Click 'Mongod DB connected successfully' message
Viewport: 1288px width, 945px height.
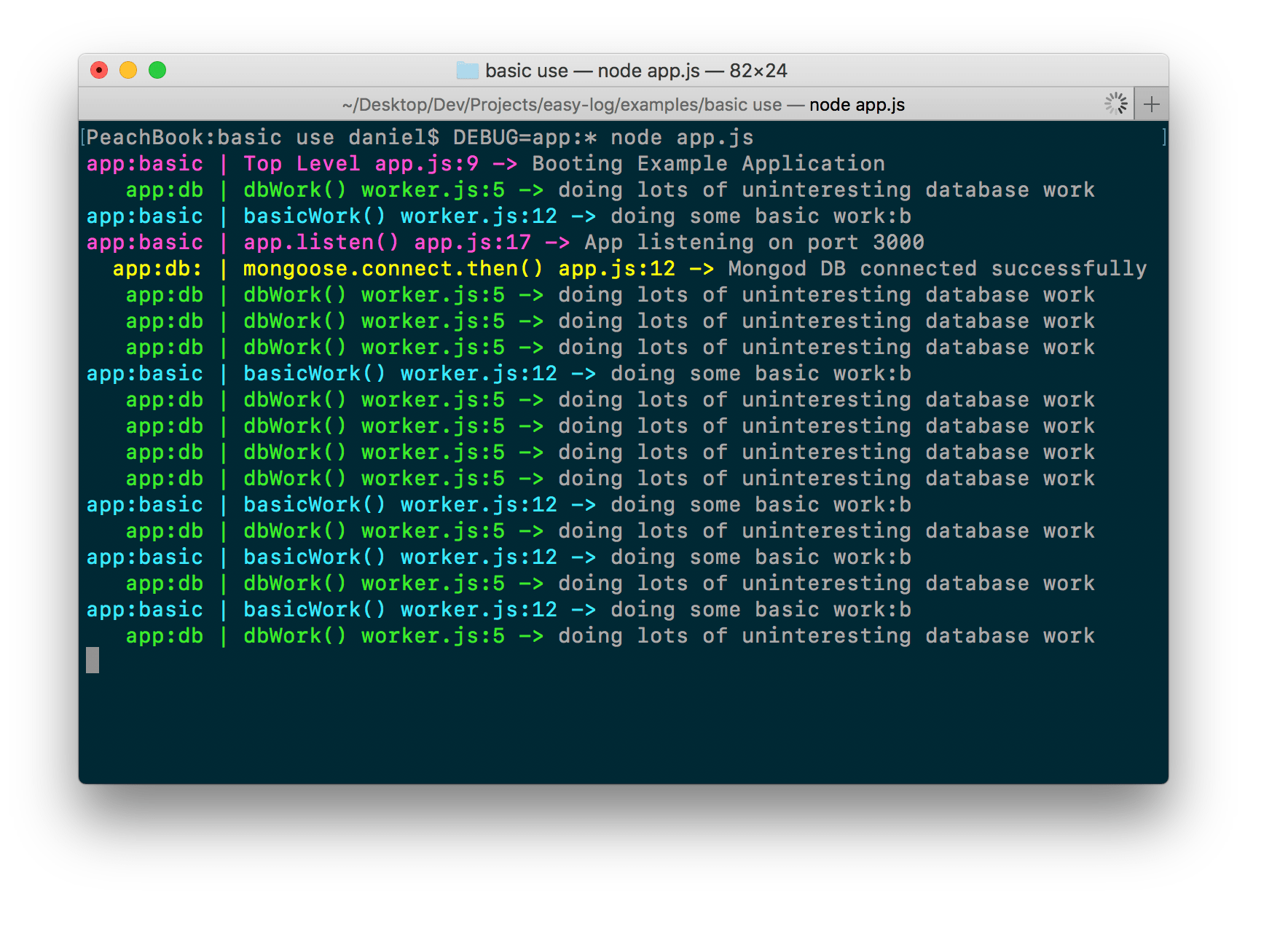[938, 269]
